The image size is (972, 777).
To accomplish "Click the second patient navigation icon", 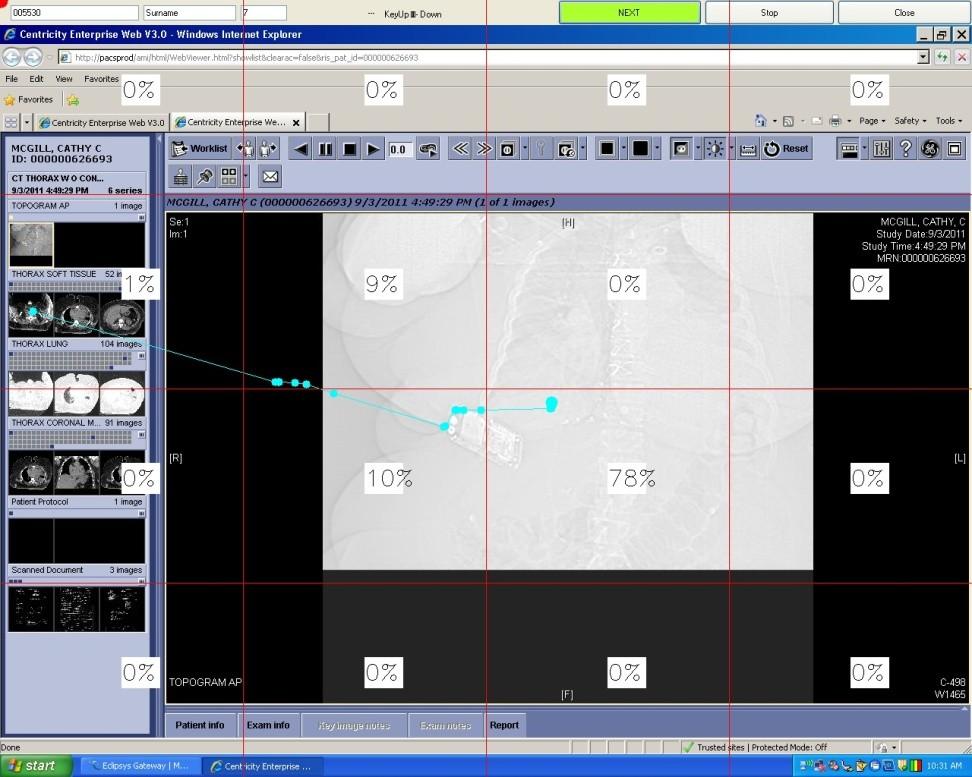I will [269, 149].
